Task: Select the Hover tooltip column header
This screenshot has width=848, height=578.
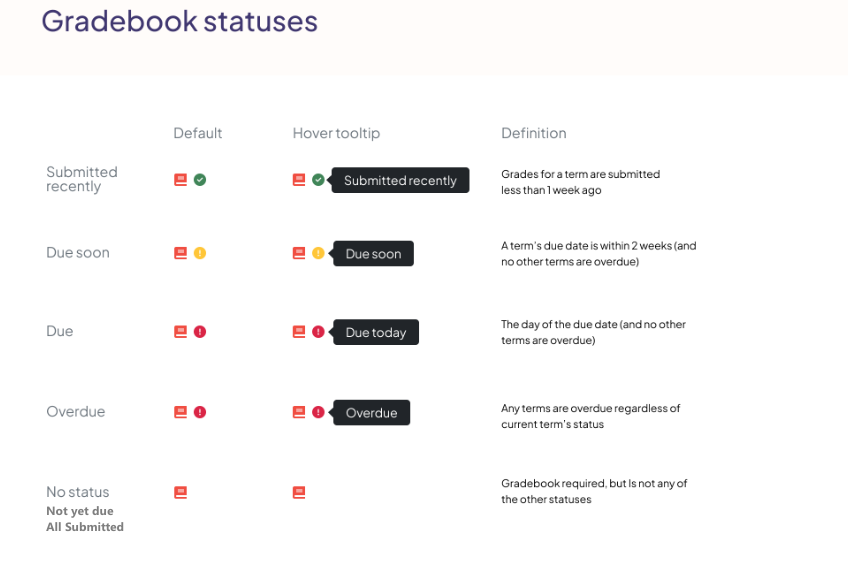Action: point(336,133)
